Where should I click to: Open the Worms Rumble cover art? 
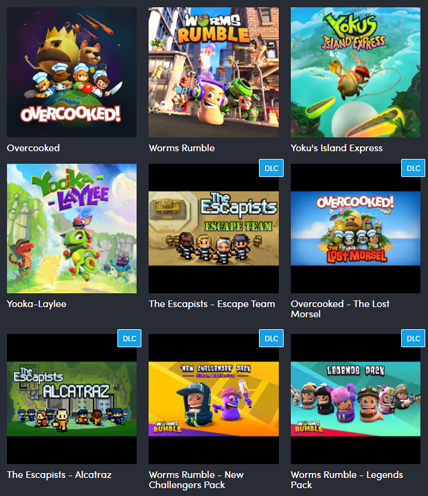[x=214, y=72]
